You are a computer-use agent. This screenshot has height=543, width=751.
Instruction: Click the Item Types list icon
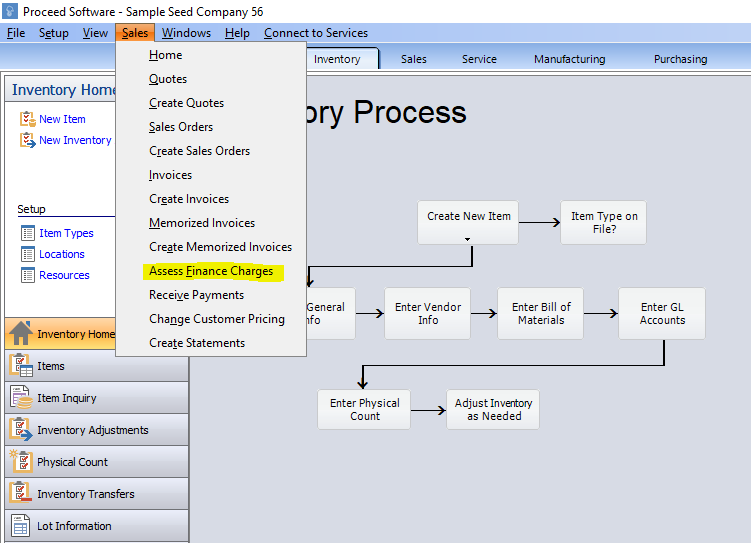tap(28, 233)
